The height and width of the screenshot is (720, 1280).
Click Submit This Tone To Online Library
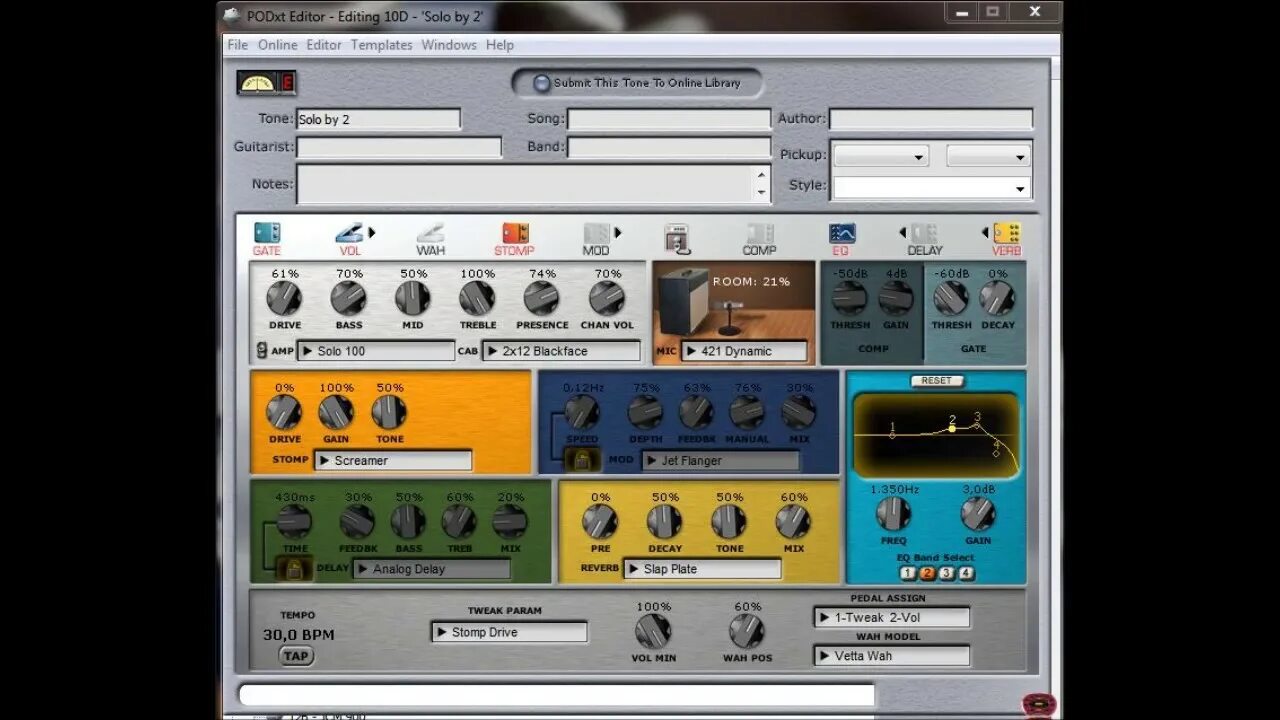tap(637, 83)
